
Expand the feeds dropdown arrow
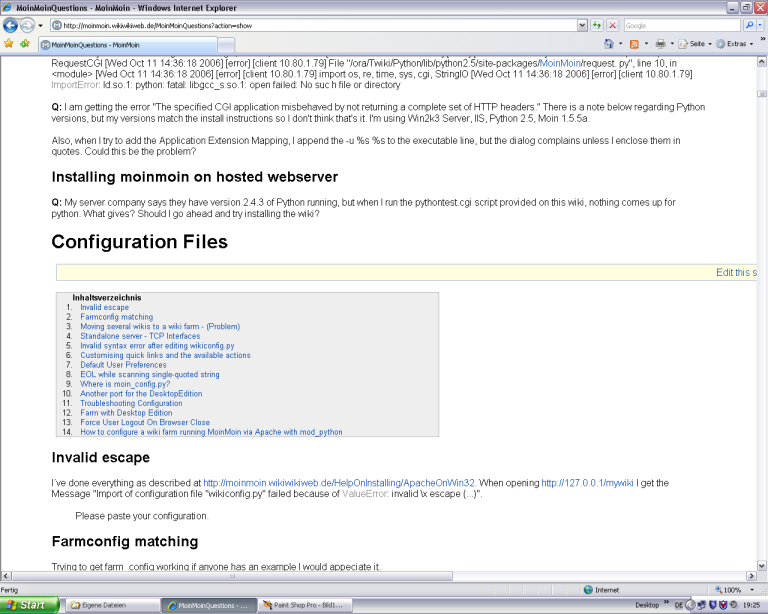(x=646, y=44)
